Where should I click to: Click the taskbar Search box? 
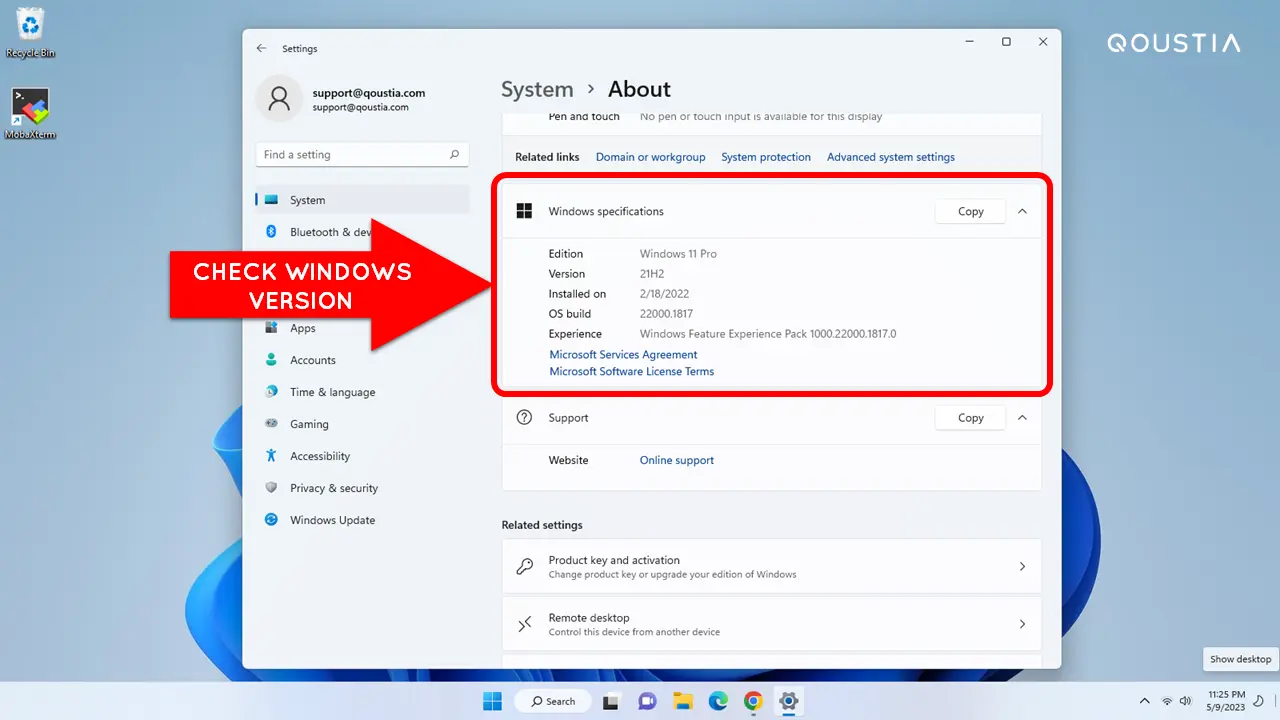pyautogui.click(x=552, y=701)
